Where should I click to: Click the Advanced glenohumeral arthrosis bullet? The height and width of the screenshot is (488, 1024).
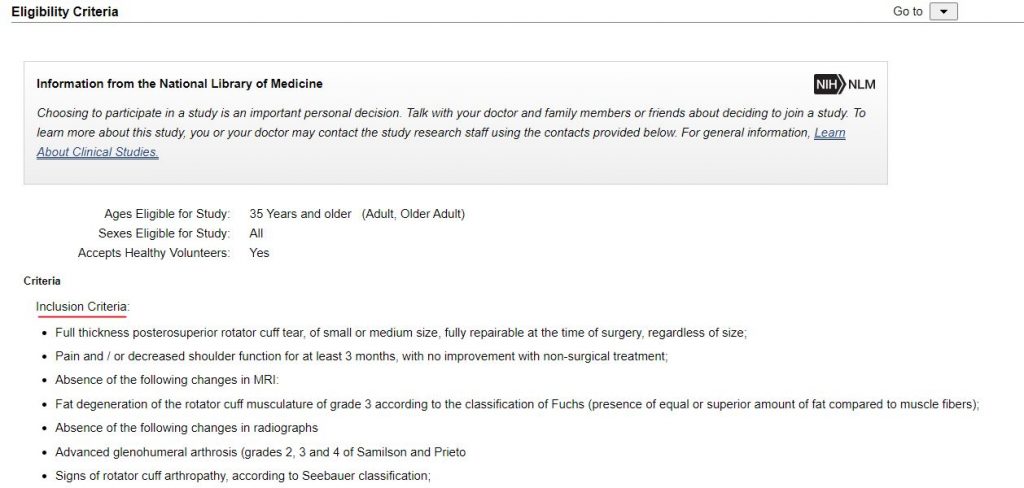pyautogui.click(x=260, y=452)
